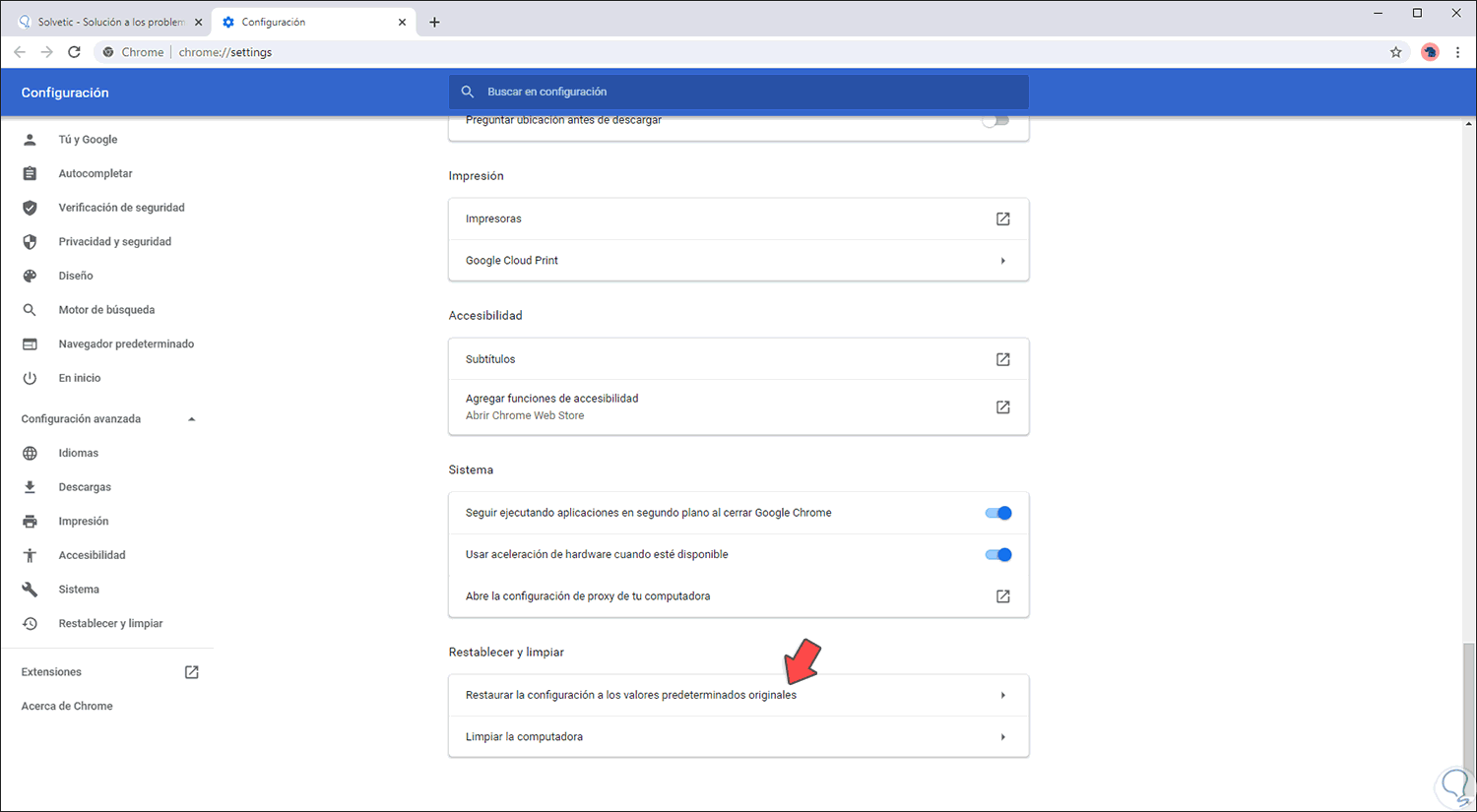Open Tú y Google settings
Screen dimensions: 1477x812
(88, 140)
